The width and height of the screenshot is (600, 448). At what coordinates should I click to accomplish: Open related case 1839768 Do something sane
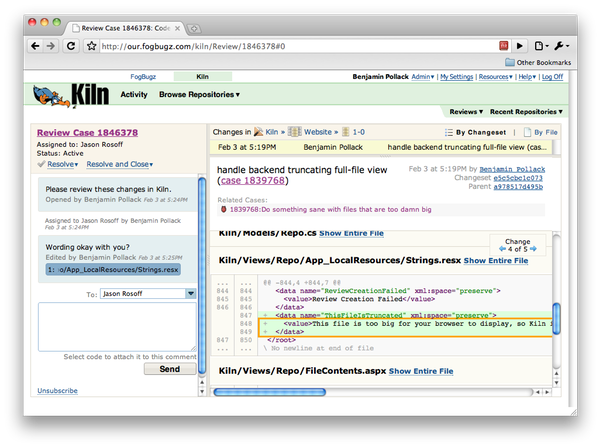[330, 209]
